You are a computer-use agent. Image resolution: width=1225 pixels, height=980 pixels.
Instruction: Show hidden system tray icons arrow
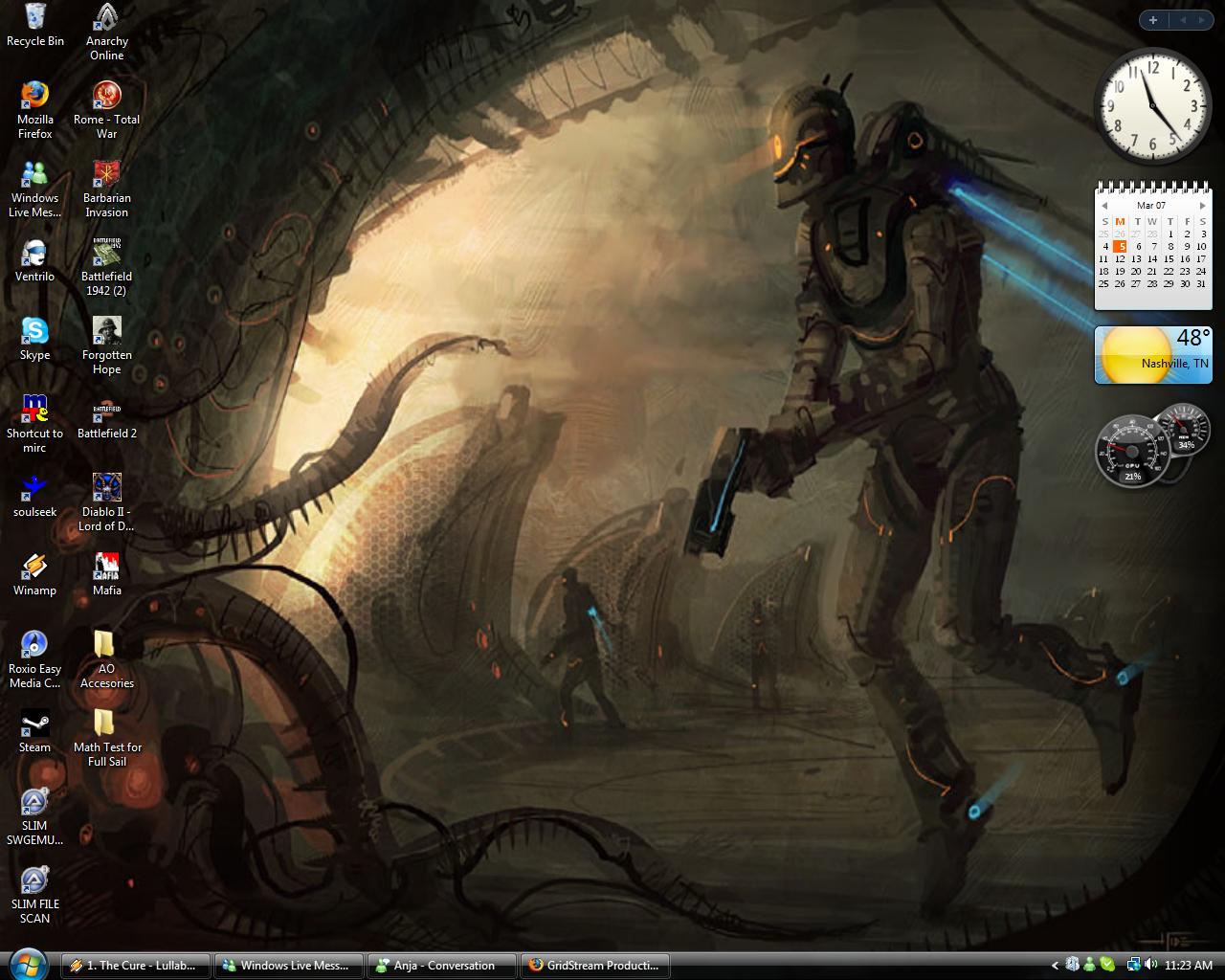click(1055, 966)
